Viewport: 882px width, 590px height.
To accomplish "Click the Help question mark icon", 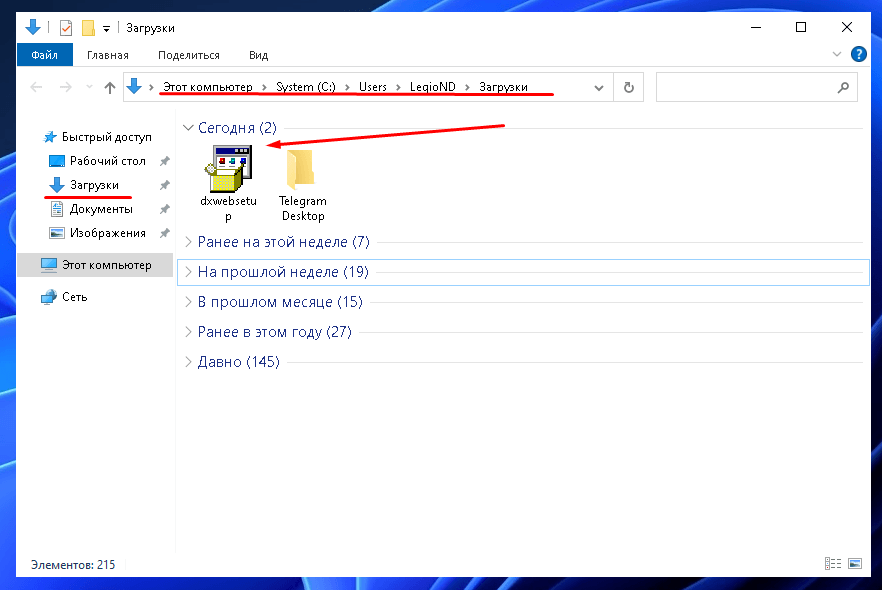I will click(858, 54).
